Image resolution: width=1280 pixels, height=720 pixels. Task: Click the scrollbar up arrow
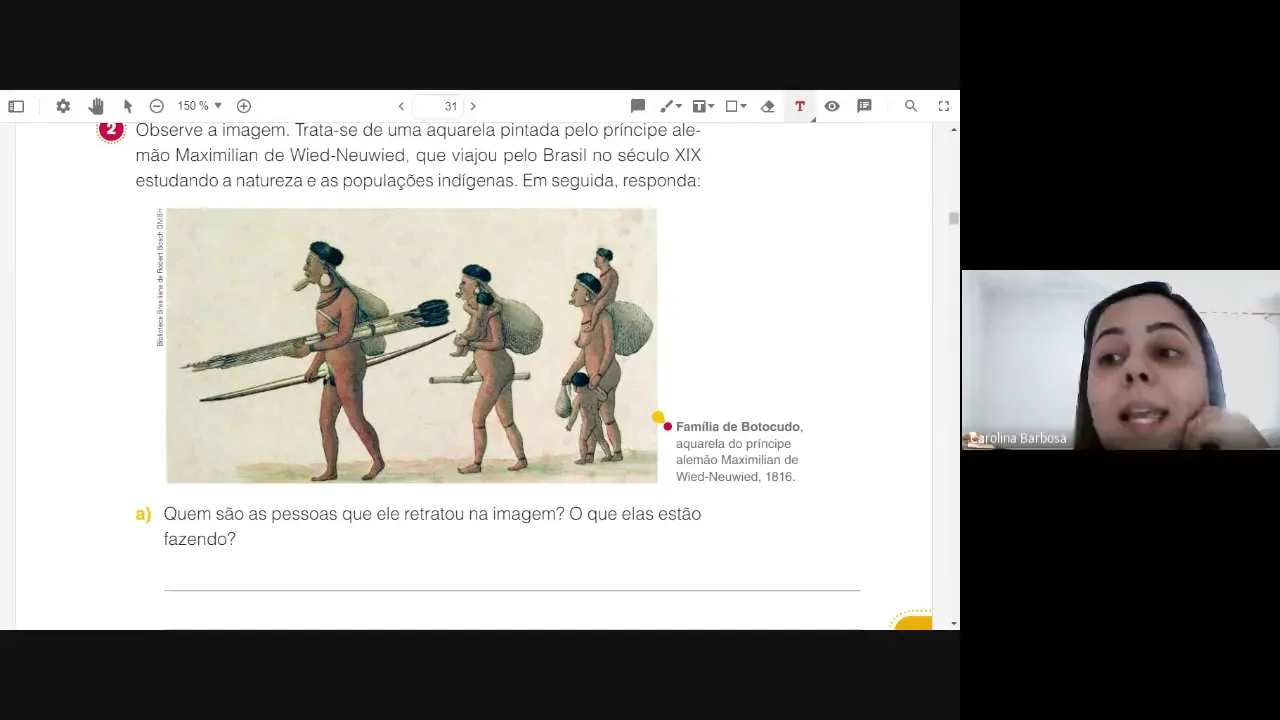(954, 129)
